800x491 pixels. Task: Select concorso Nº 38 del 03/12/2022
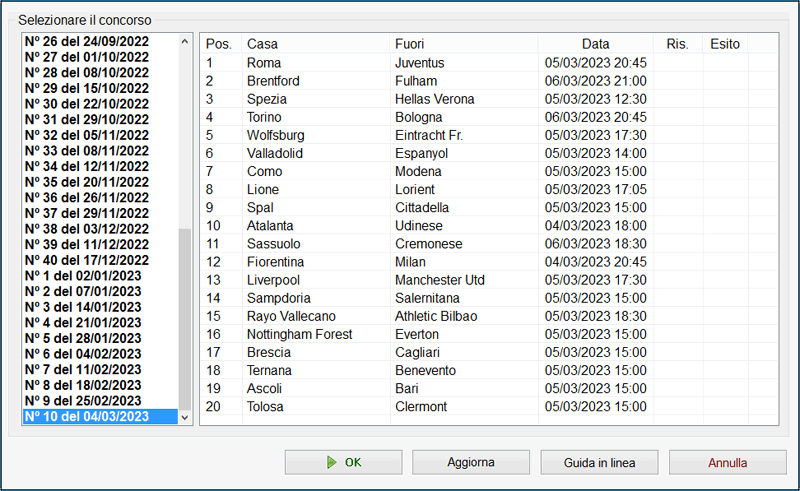point(101,229)
